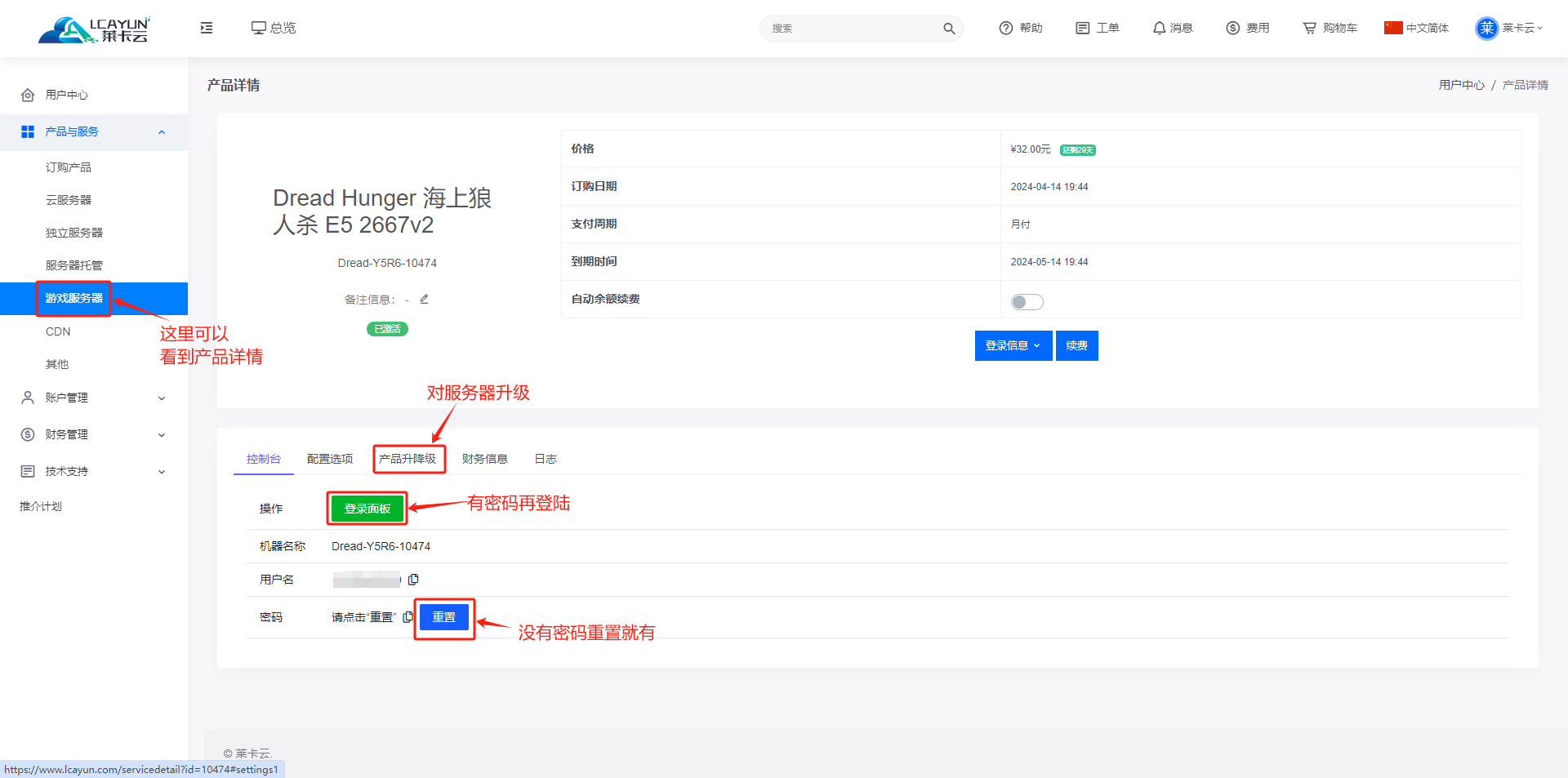Open 推介计划 in the sidebar
Viewport: 1568px width, 778px height.
click(41, 506)
